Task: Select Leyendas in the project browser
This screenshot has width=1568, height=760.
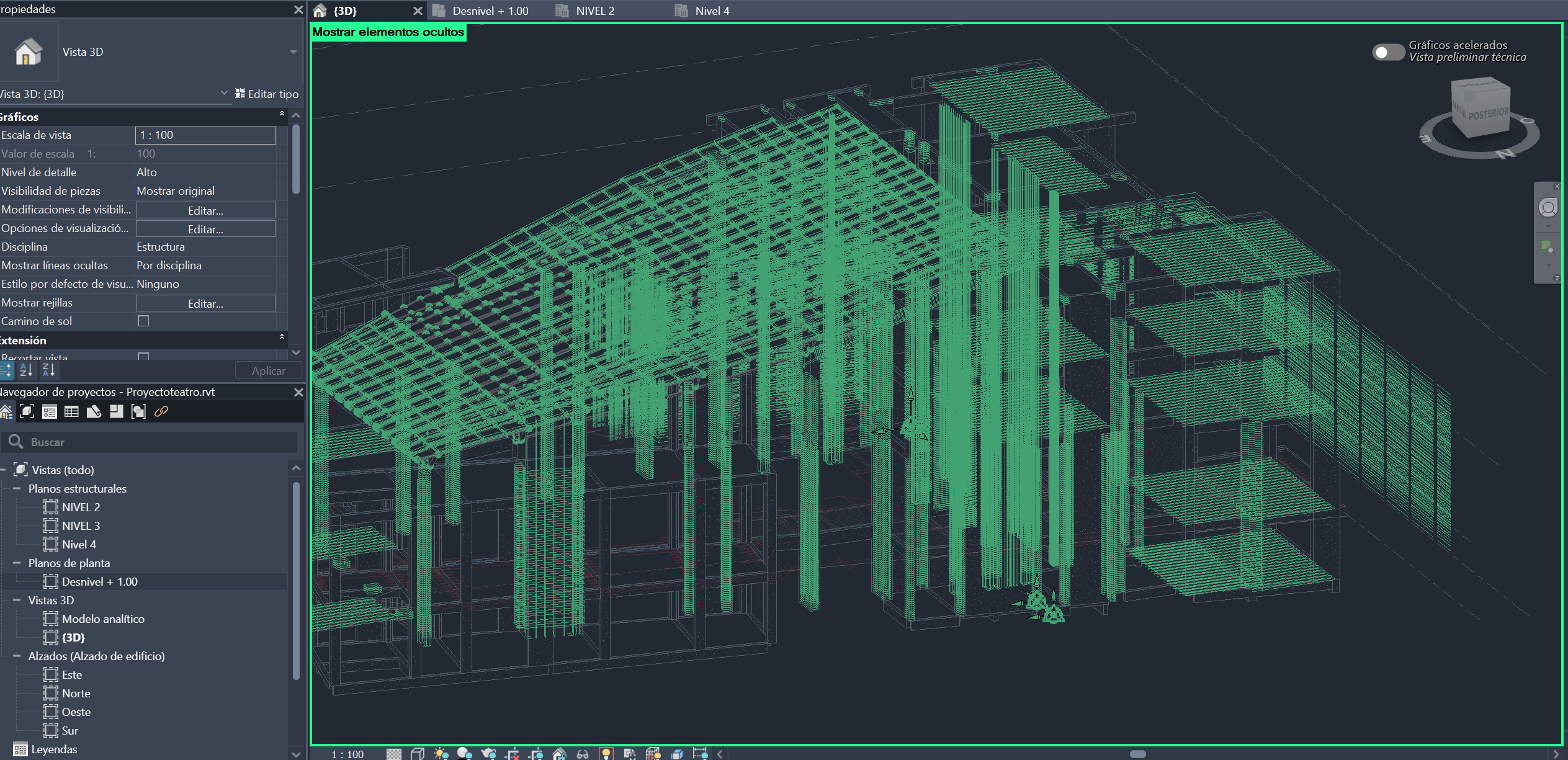Action: point(54,749)
